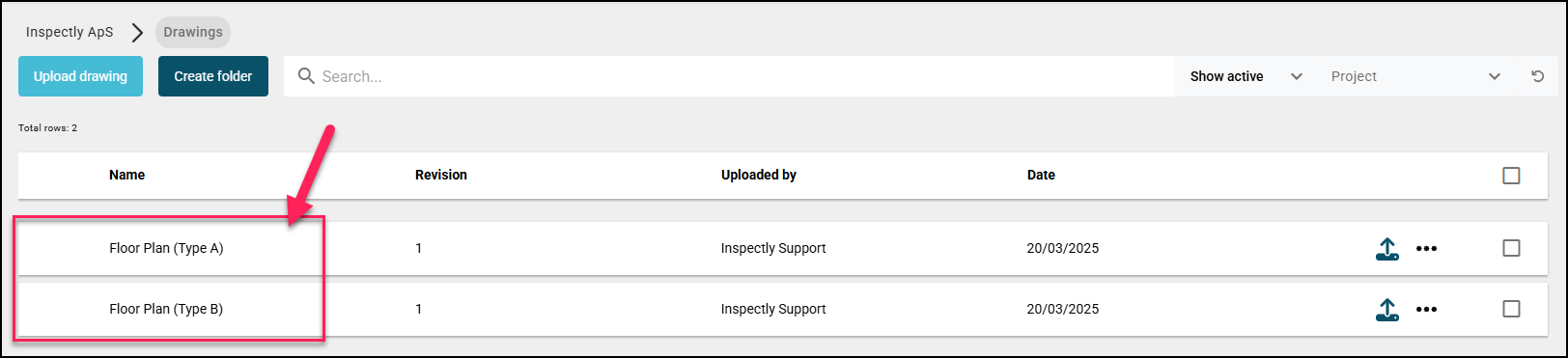Screen dimensions: 1568x358
Task: Click the breadcrumb chevron separator
Action: (137, 32)
